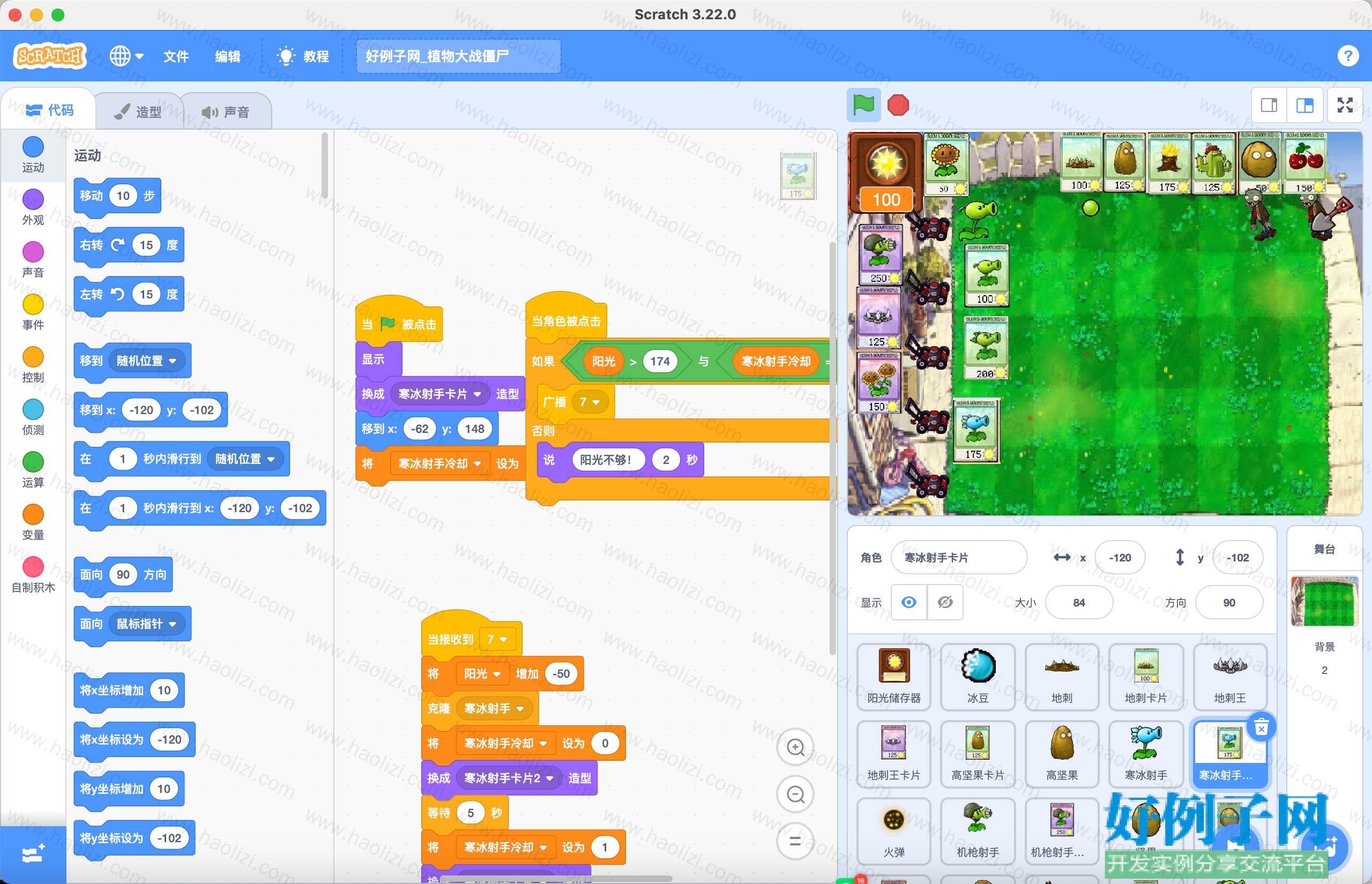Click the sprite 方向 direction field
Viewport: 1372px width, 884px height.
1228,602
